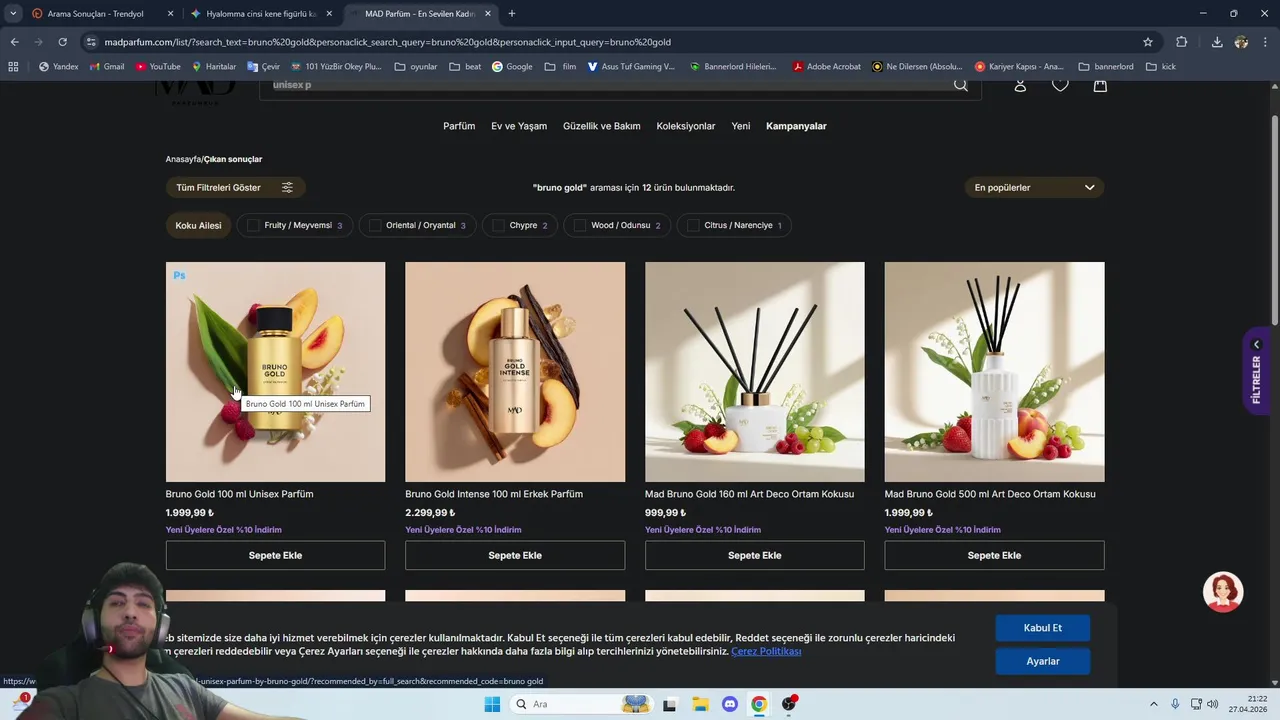
Task: Open the bannerlord bookmarks folder
Action: pyautogui.click(x=1106, y=67)
